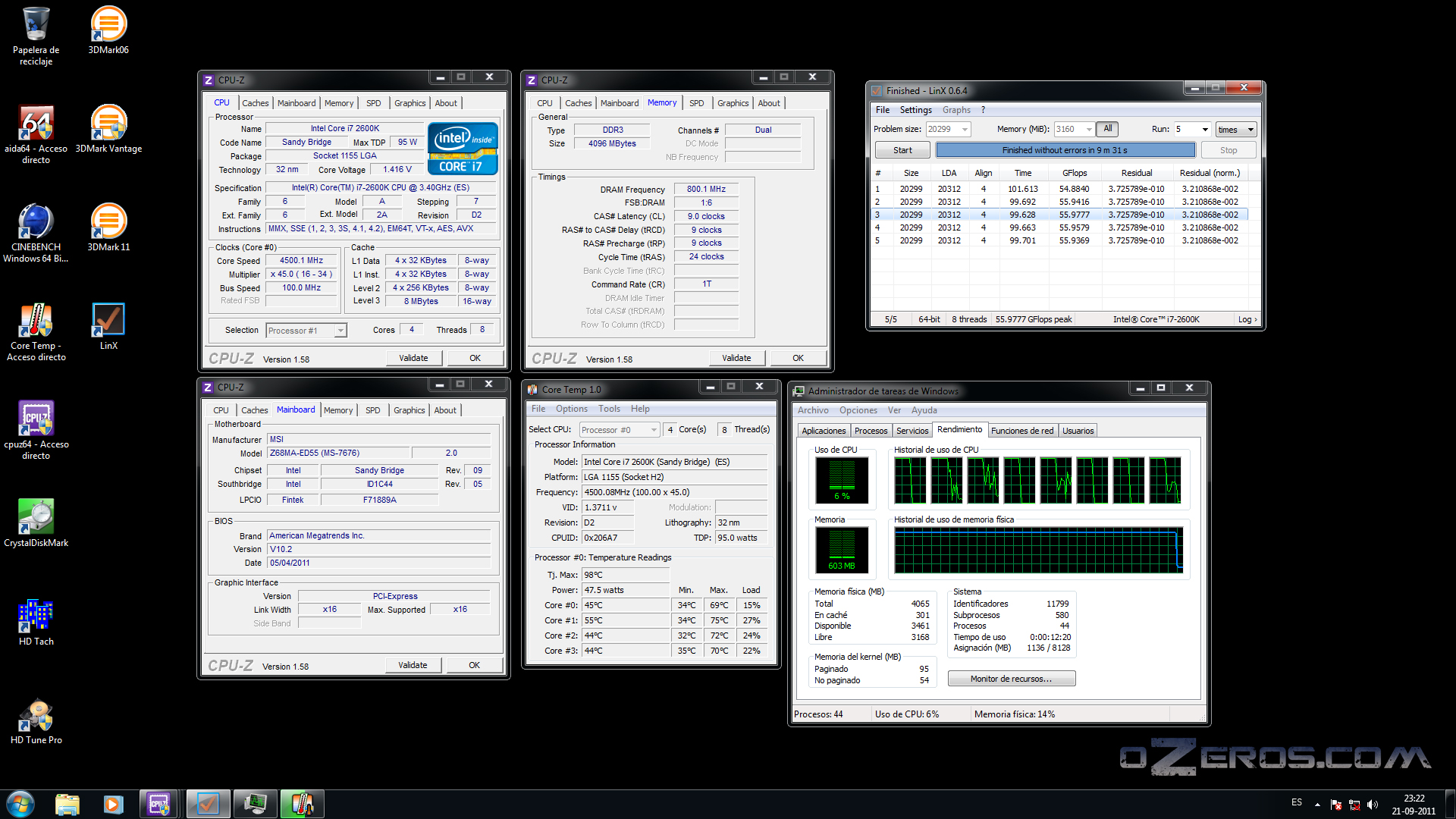Switch to the Aplicaciones tab in Task Manager

824,431
